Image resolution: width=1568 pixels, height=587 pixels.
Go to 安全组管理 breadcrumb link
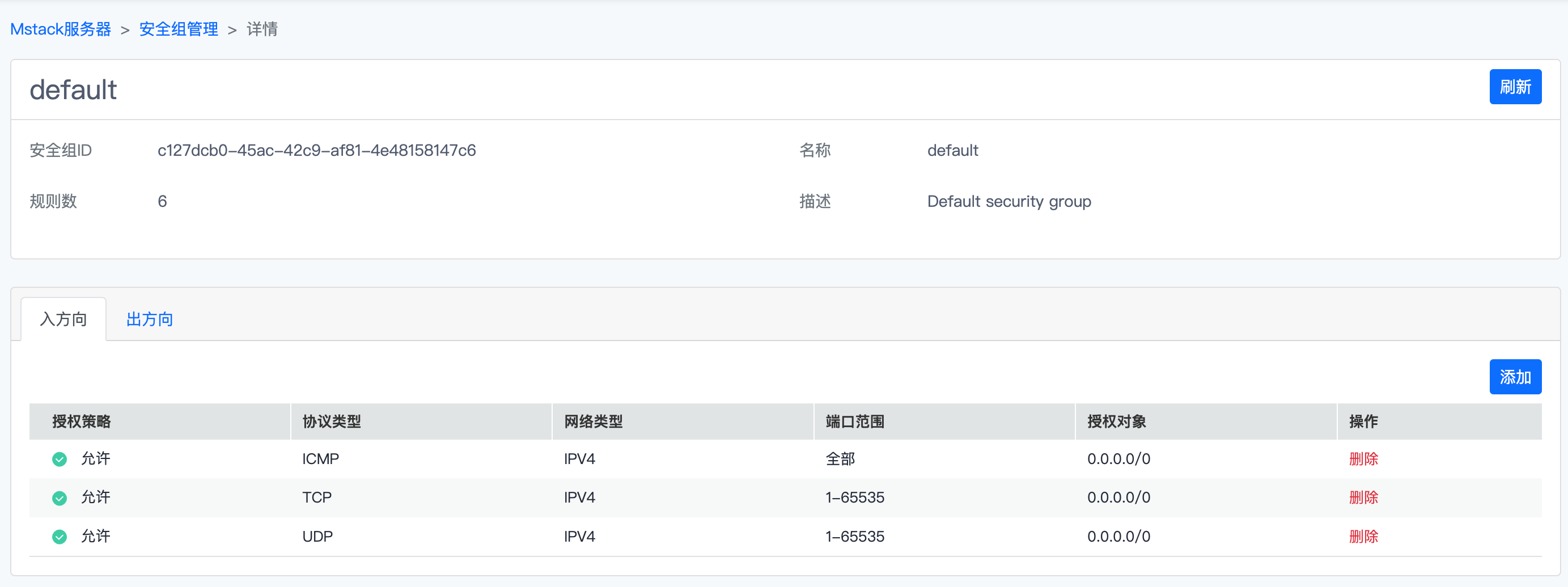point(179,29)
